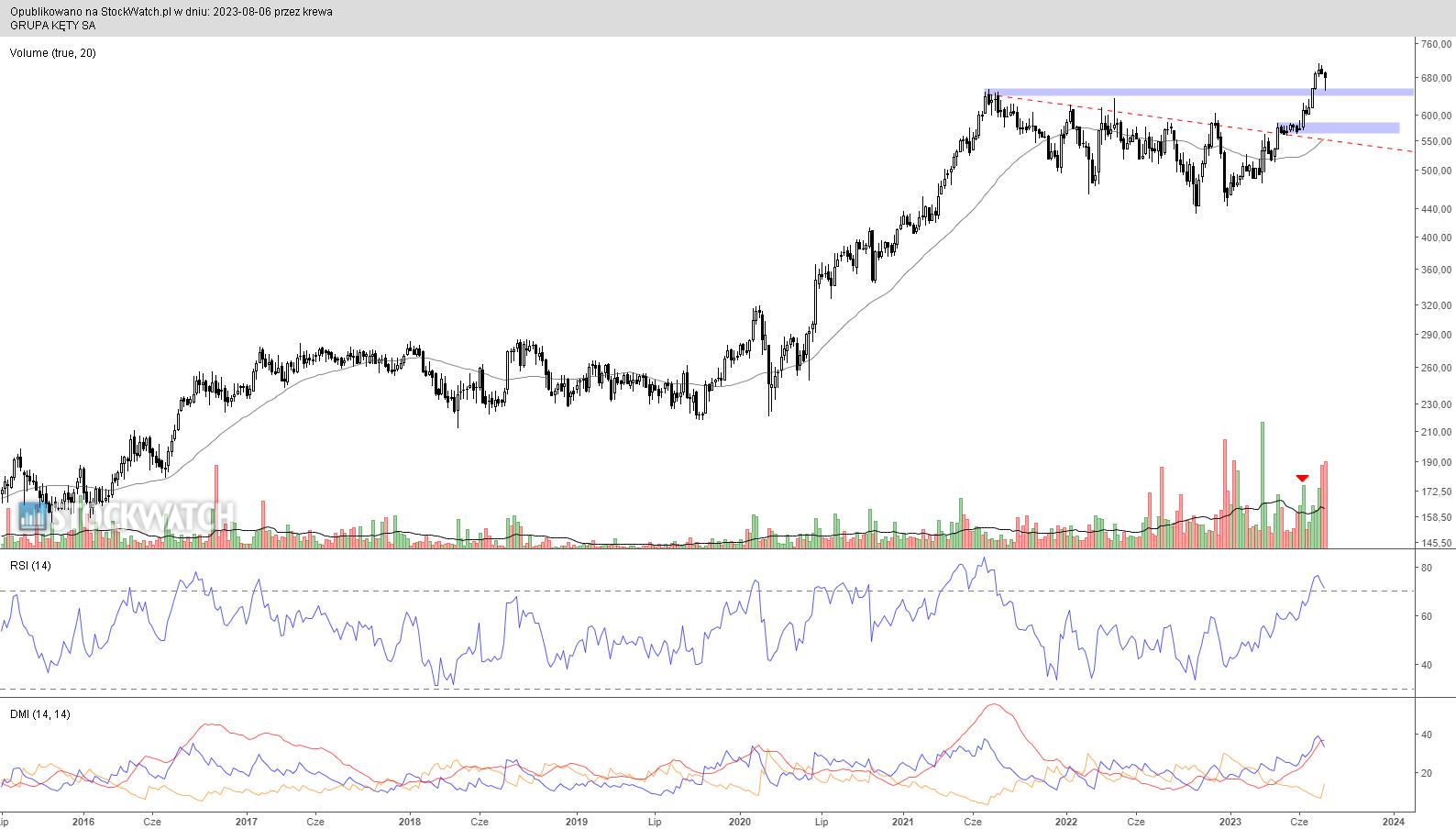This screenshot has height=829, width=1456.
Task: Click the 2018 label on the time axis
Action: tap(410, 822)
